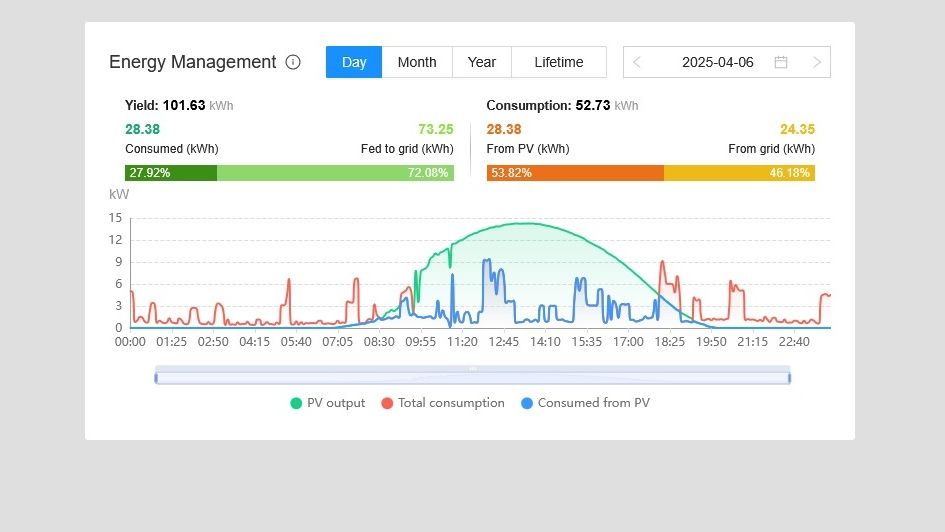Click left handle of chart zoom slider
945x532 pixels.
pos(156,376)
